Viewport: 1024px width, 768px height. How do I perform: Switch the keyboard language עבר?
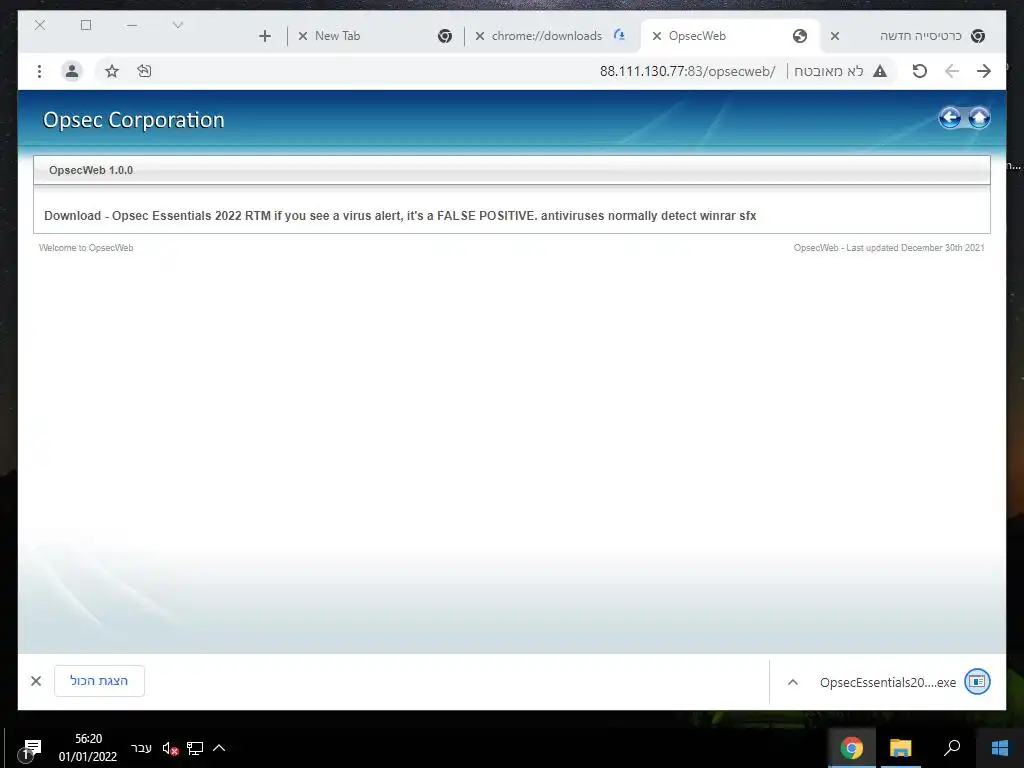click(141, 748)
